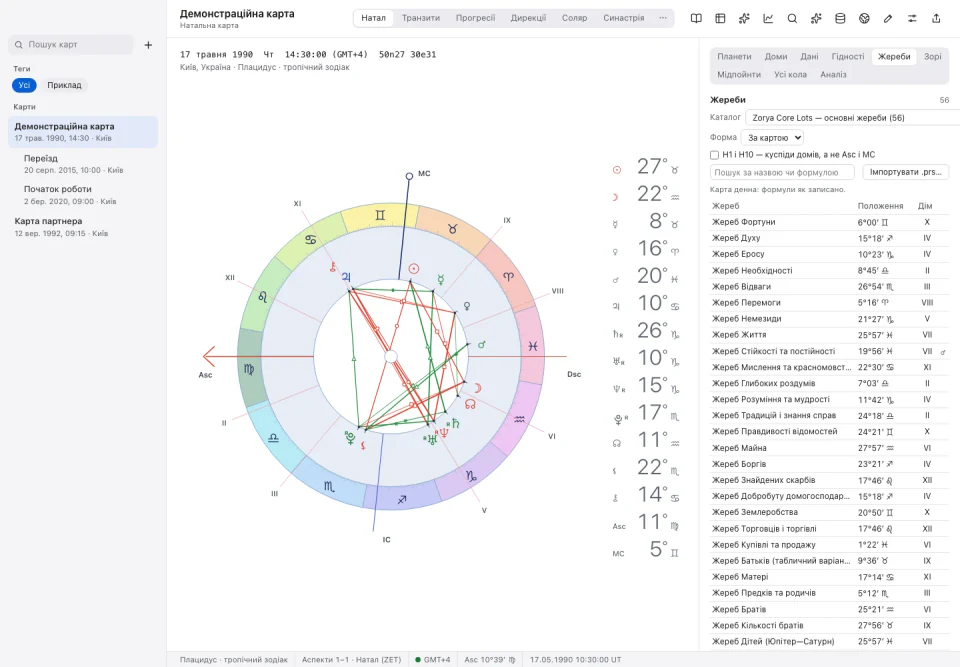The height and width of the screenshot is (667, 960).
Task: Open the database cylinder icon
Action: [x=840, y=18]
